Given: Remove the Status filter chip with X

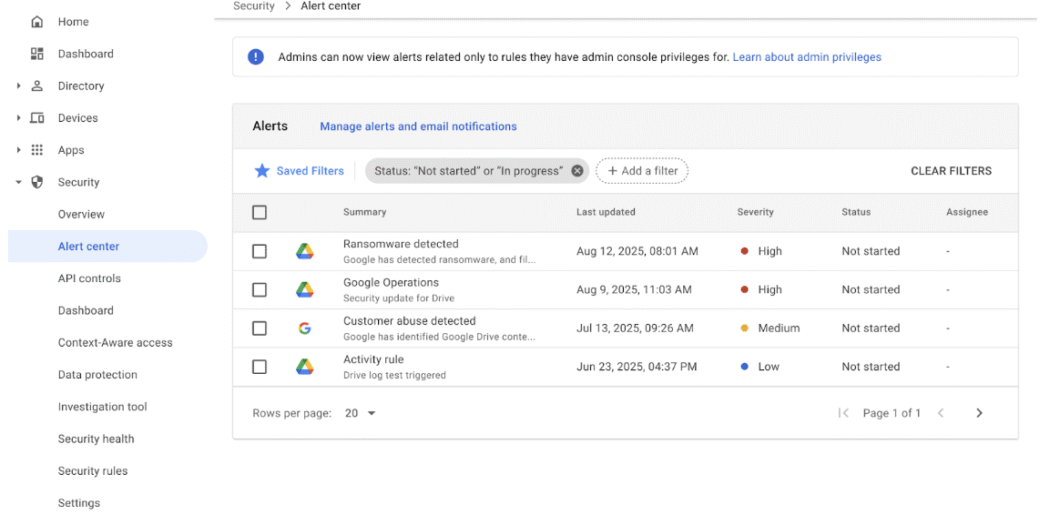Looking at the screenshot, I should [x=577, y=171].
